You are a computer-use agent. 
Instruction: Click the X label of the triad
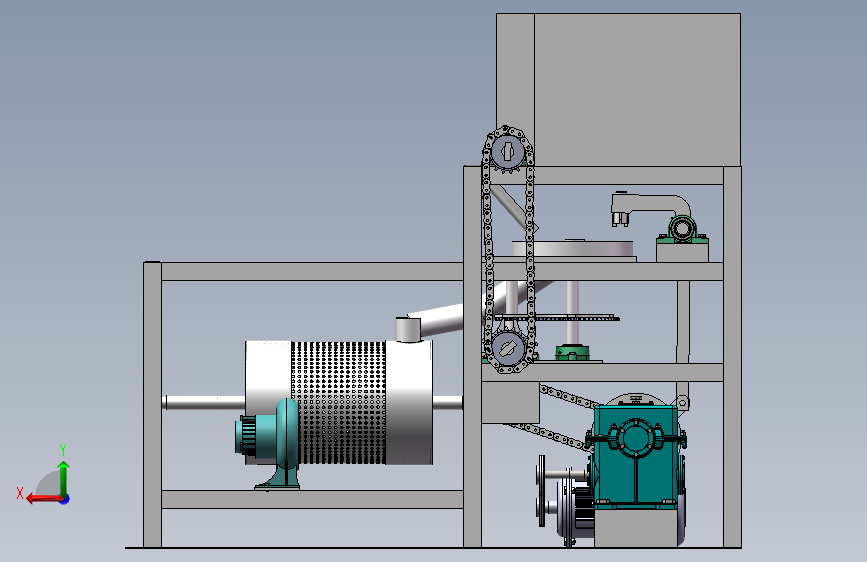[x=20, y=493]
